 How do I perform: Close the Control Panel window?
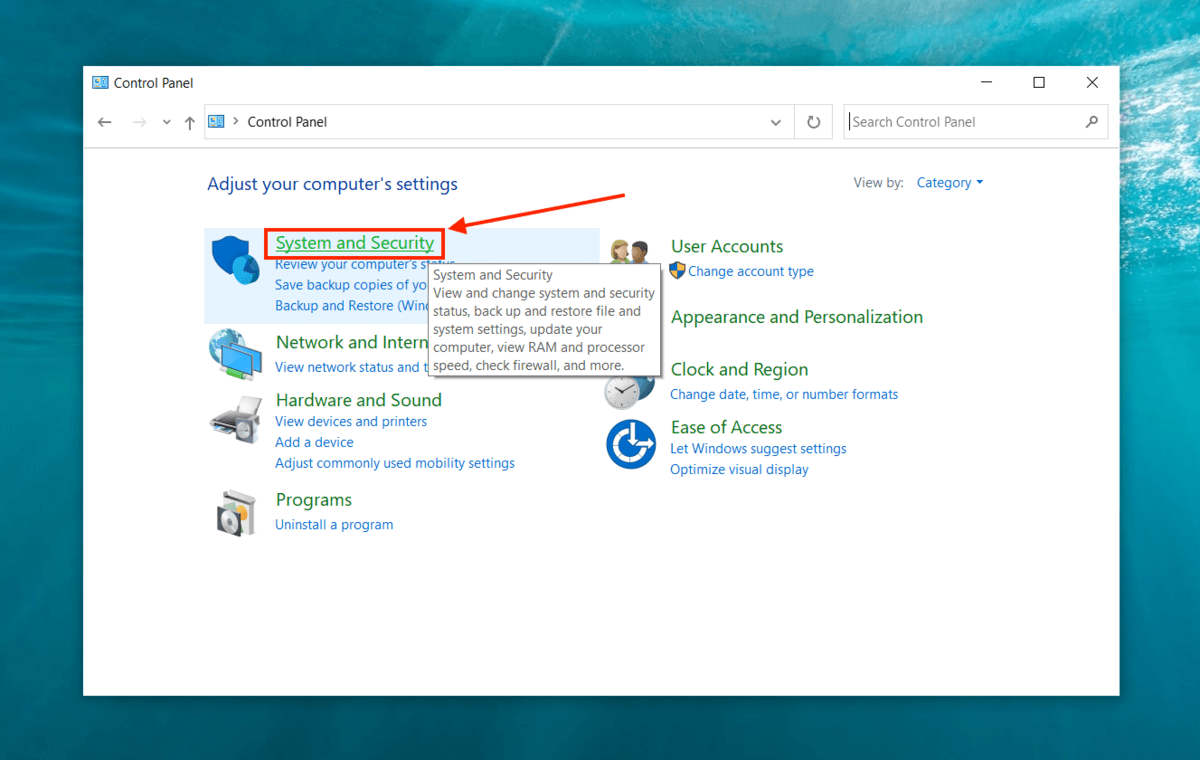pyautogui.click(x=1092, y=83)
